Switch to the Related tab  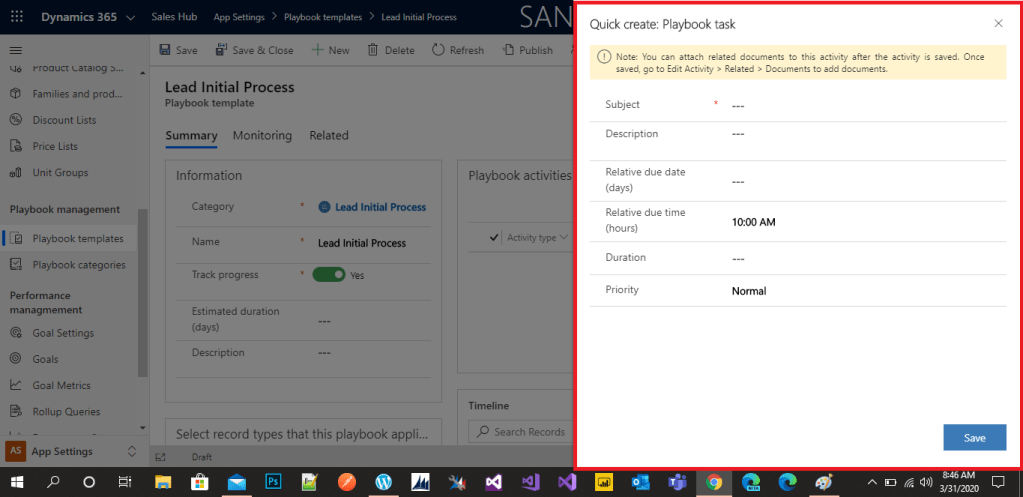point(328,136)
